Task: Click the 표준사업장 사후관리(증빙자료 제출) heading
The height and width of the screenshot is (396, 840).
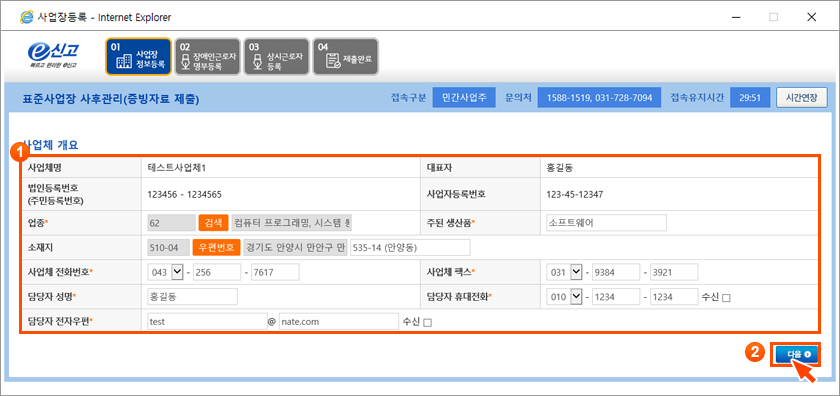Action: click(x=111, y=99)
